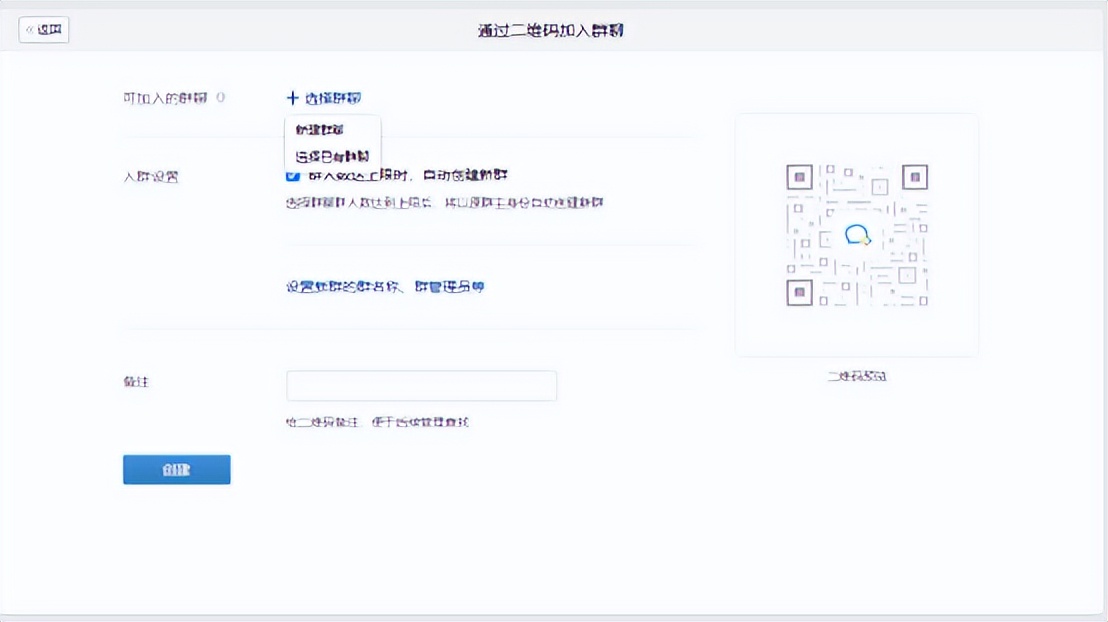Click the top-left finder square of the QR code
The width and height of the screenshot is (1108, 622).
click(799, 178)
